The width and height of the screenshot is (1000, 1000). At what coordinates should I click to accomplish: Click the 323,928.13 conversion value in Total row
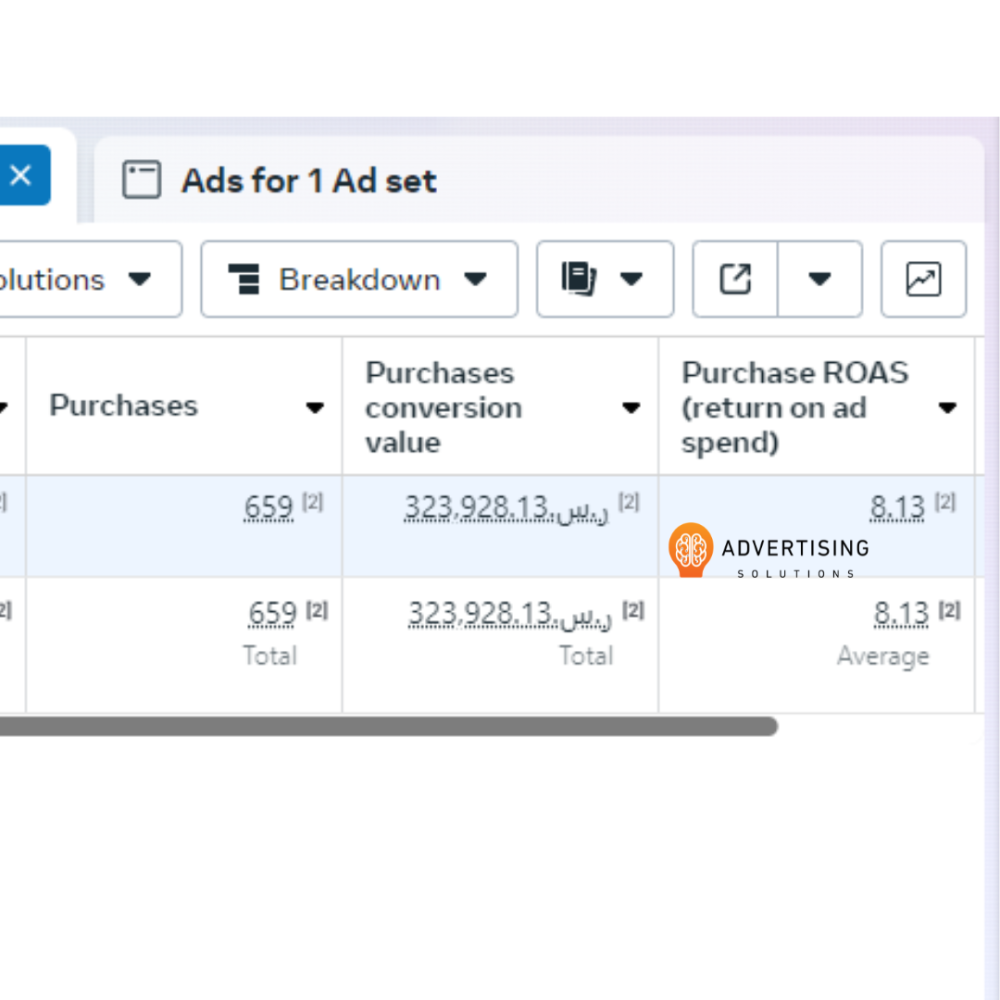(509, 613)
